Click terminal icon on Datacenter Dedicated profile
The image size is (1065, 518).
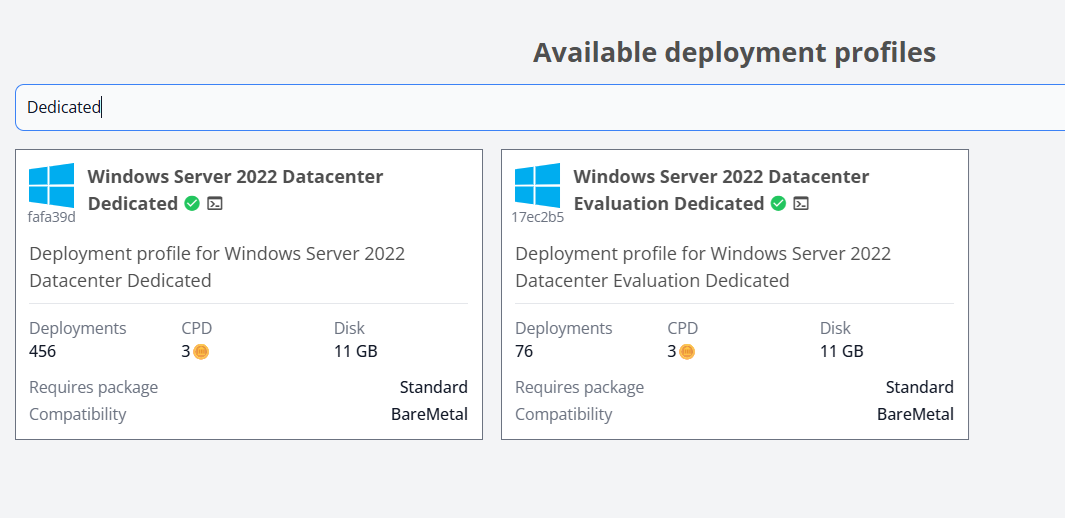click(215, 204)
